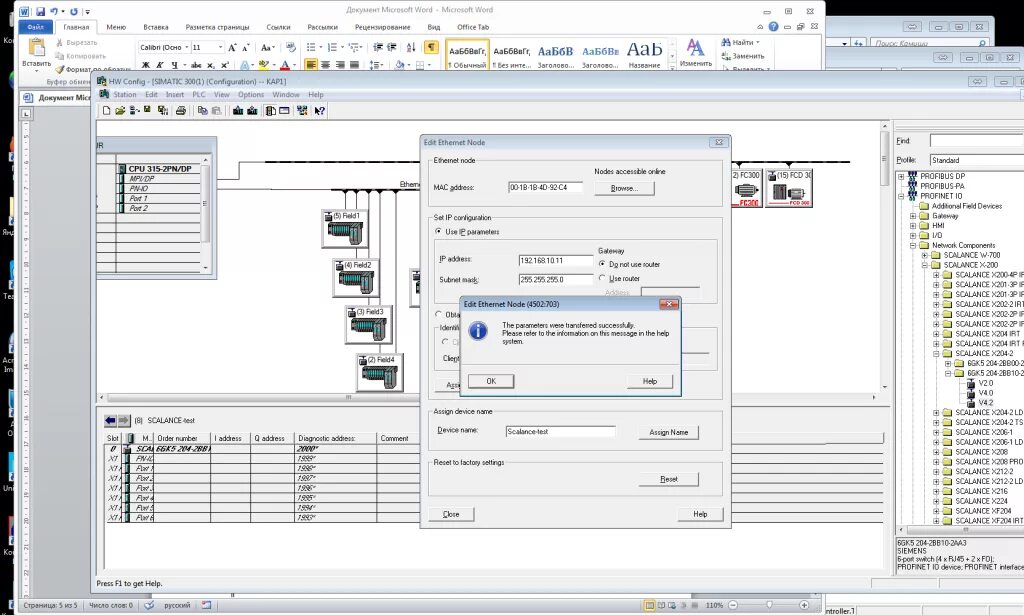
Task: Click the Reset to factory settings button
Action: pyautogui.click(x=669, y=479)
